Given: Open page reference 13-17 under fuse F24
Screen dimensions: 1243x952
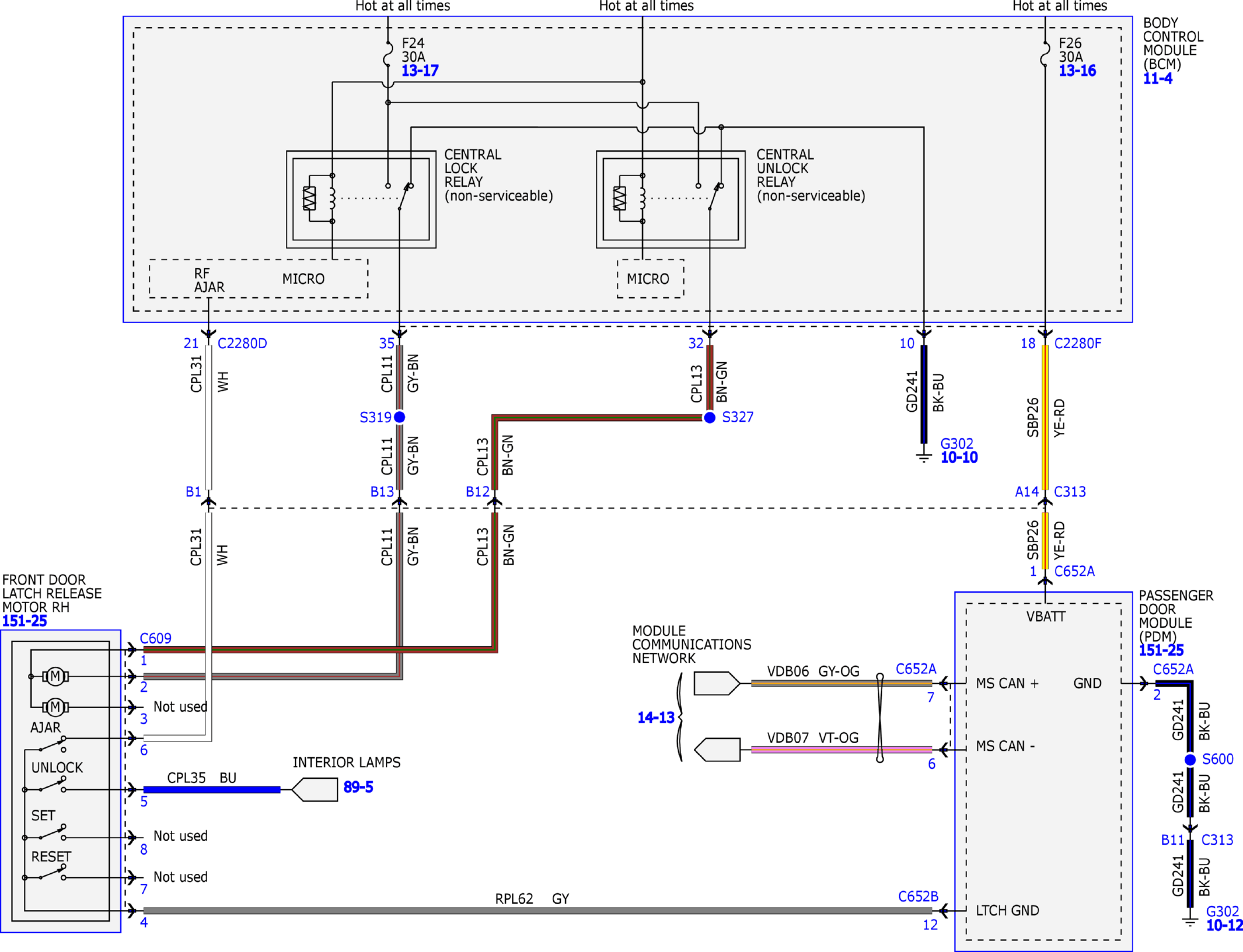Looking at the screenshot, I should point(420,71).
